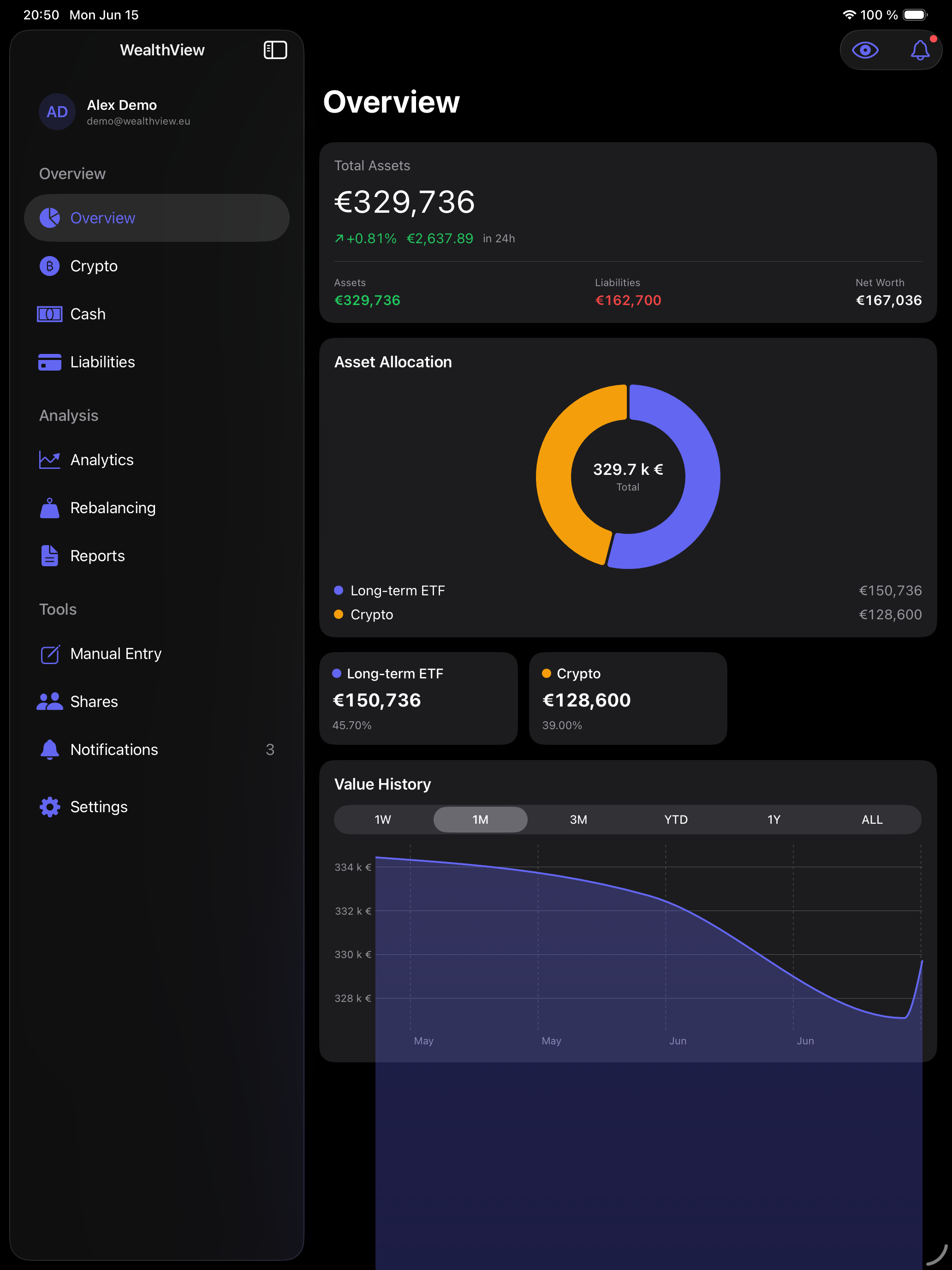
Task: Click the Long-term ETF summary card
Action: (x=418, y=698)
